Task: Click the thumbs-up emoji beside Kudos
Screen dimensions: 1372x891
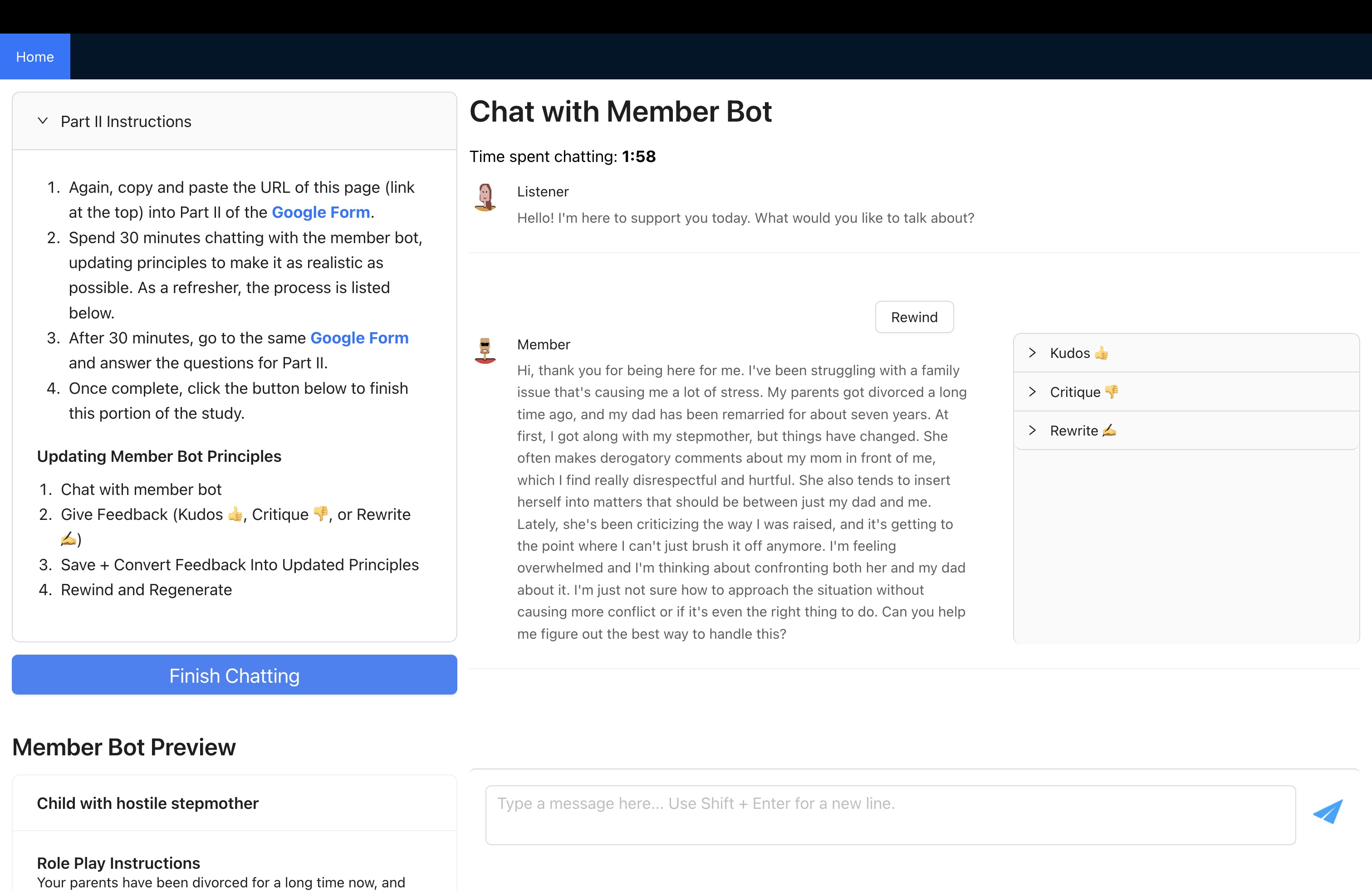Action: [1101, 353]
